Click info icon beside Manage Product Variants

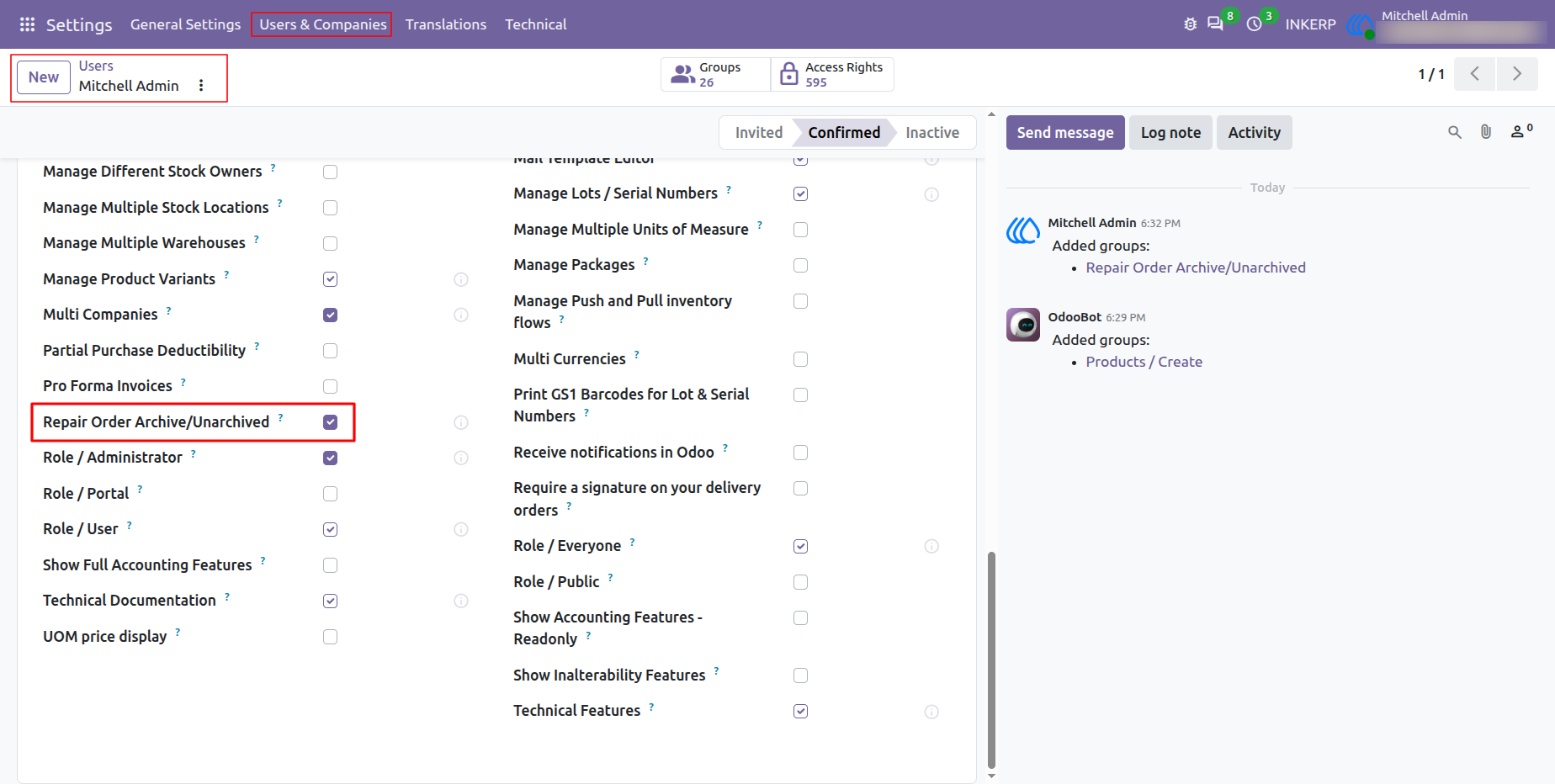(461, 279)
